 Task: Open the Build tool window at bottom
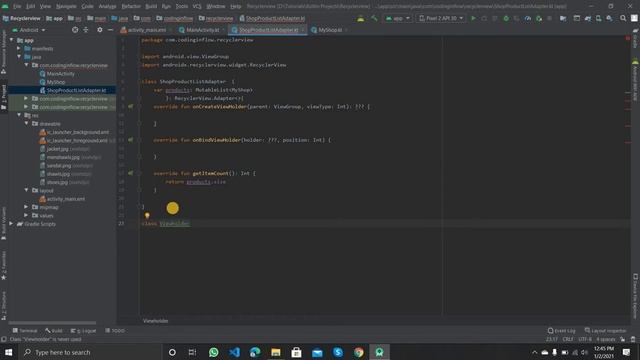[54, 331]
